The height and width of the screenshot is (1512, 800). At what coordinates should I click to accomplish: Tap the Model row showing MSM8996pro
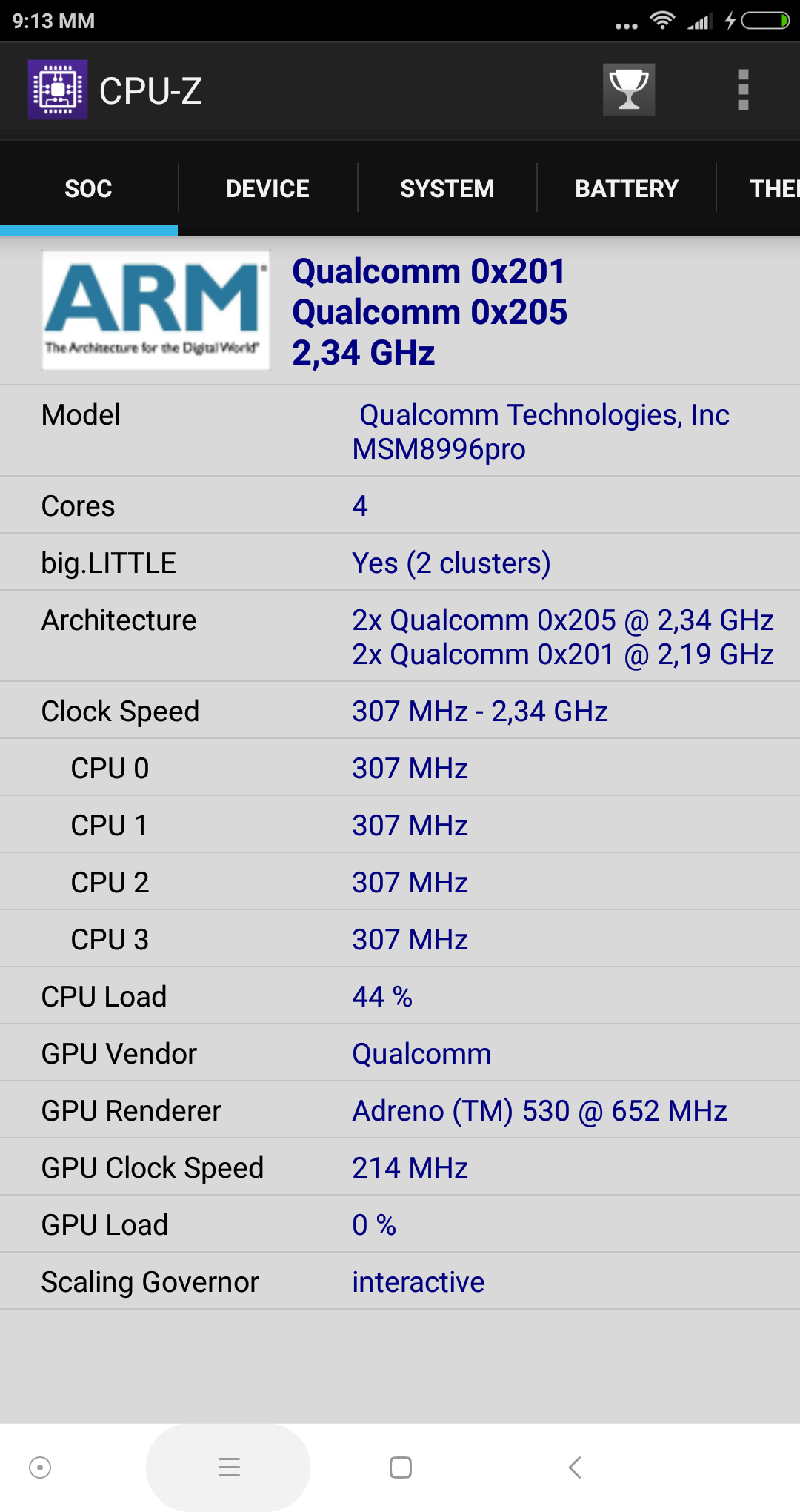(x=400, y=431)
